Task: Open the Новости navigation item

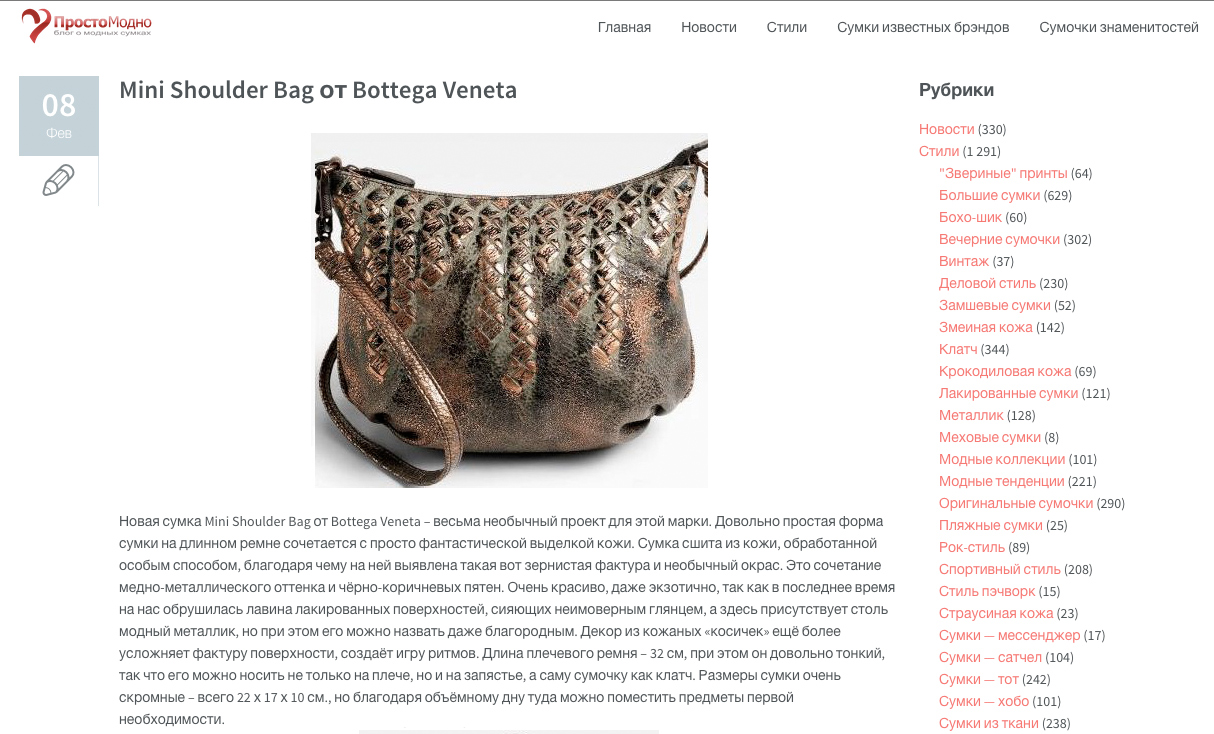Action: 709,27
